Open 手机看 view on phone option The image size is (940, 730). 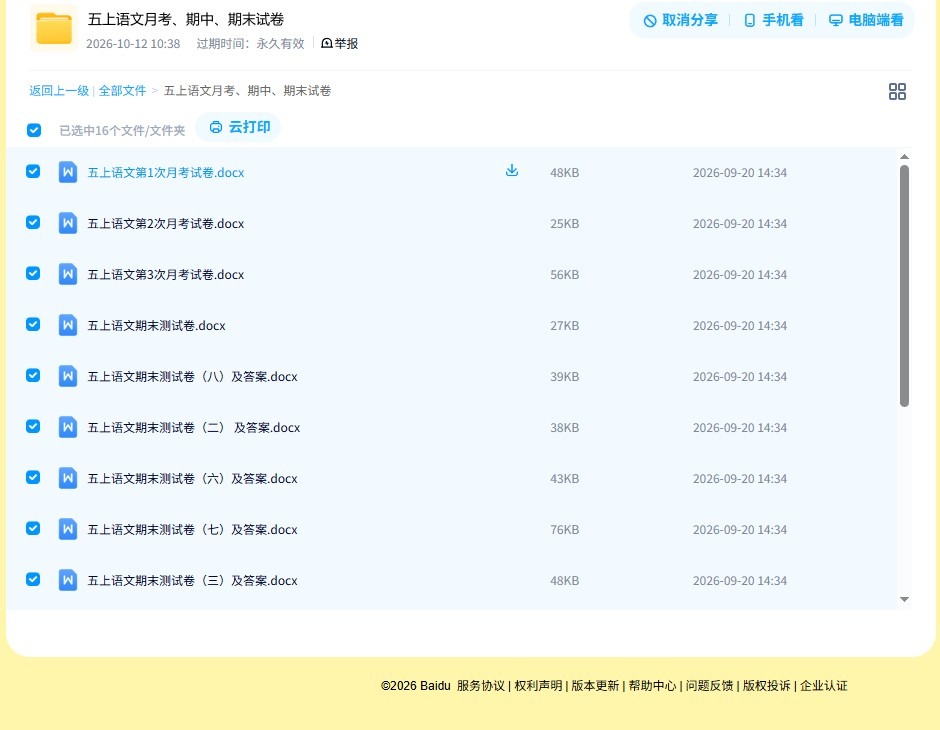pyautogui.click(x=773, y=20)
